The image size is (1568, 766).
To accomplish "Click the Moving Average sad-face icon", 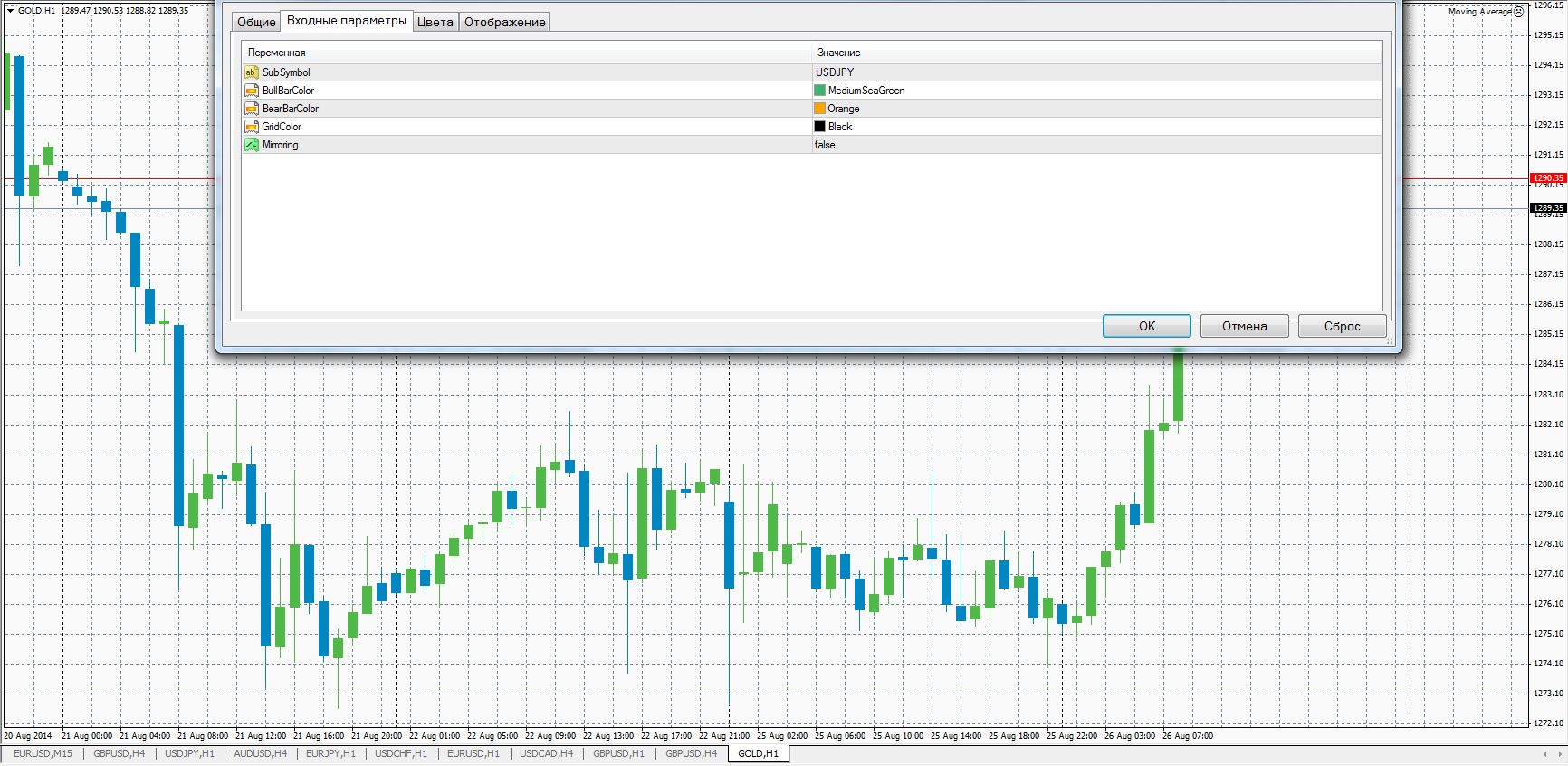I will pyautogui.click(x=1519, y=12).
